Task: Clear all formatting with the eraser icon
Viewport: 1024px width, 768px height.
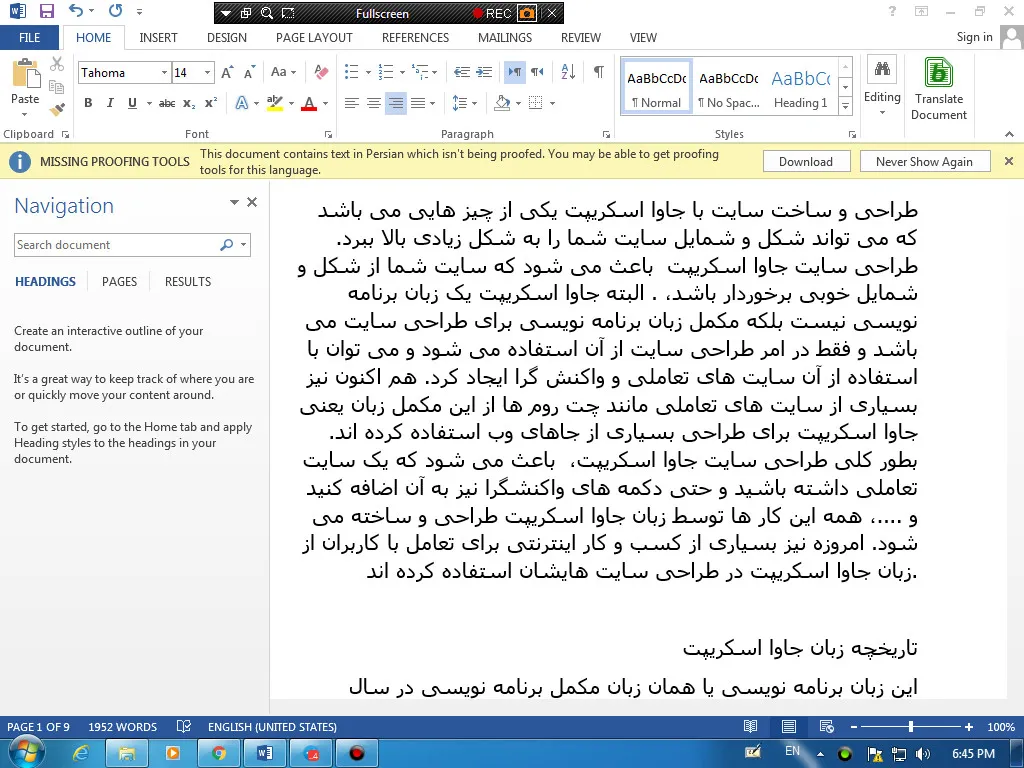Action: (321, 73)
